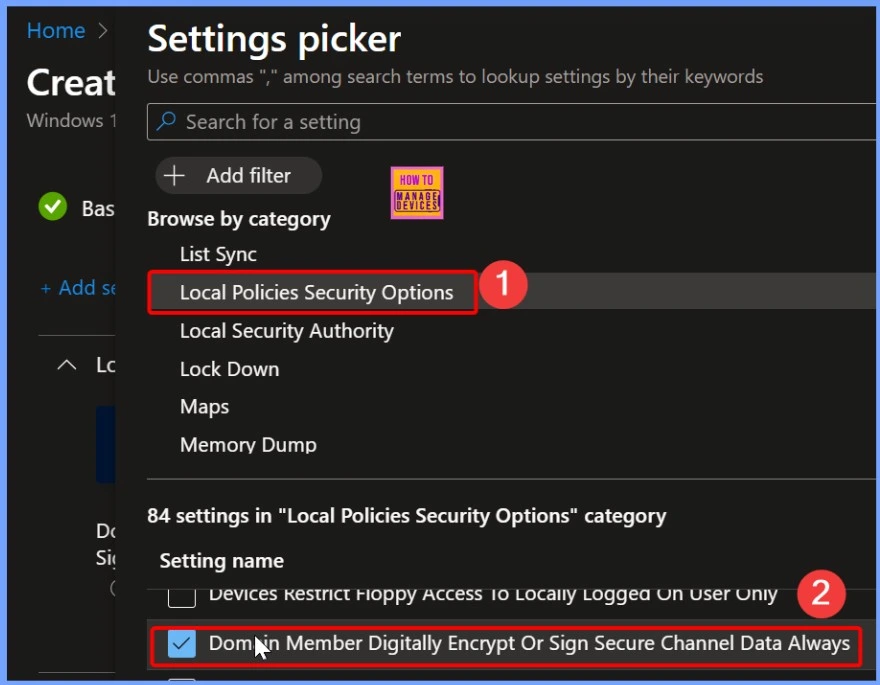
Task: Select the Memory Dump category
Action: [x=248, y=445]
